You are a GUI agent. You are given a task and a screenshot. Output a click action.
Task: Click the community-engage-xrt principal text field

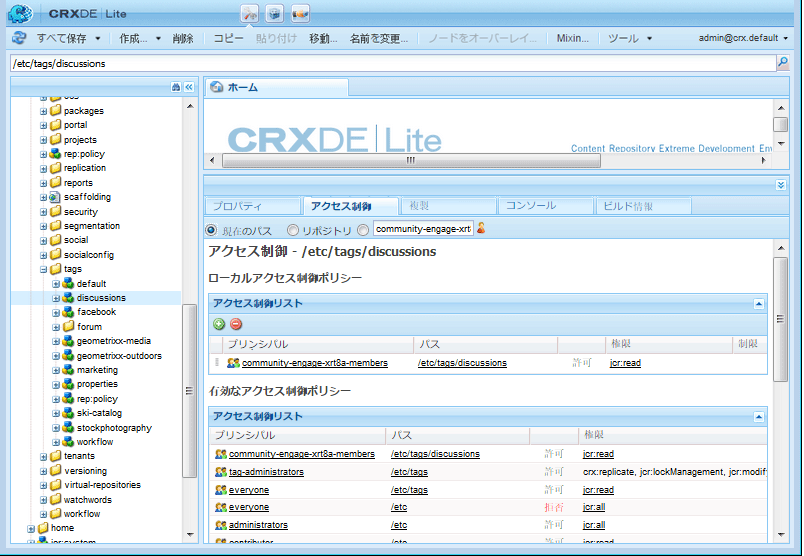tap(424, 229)
